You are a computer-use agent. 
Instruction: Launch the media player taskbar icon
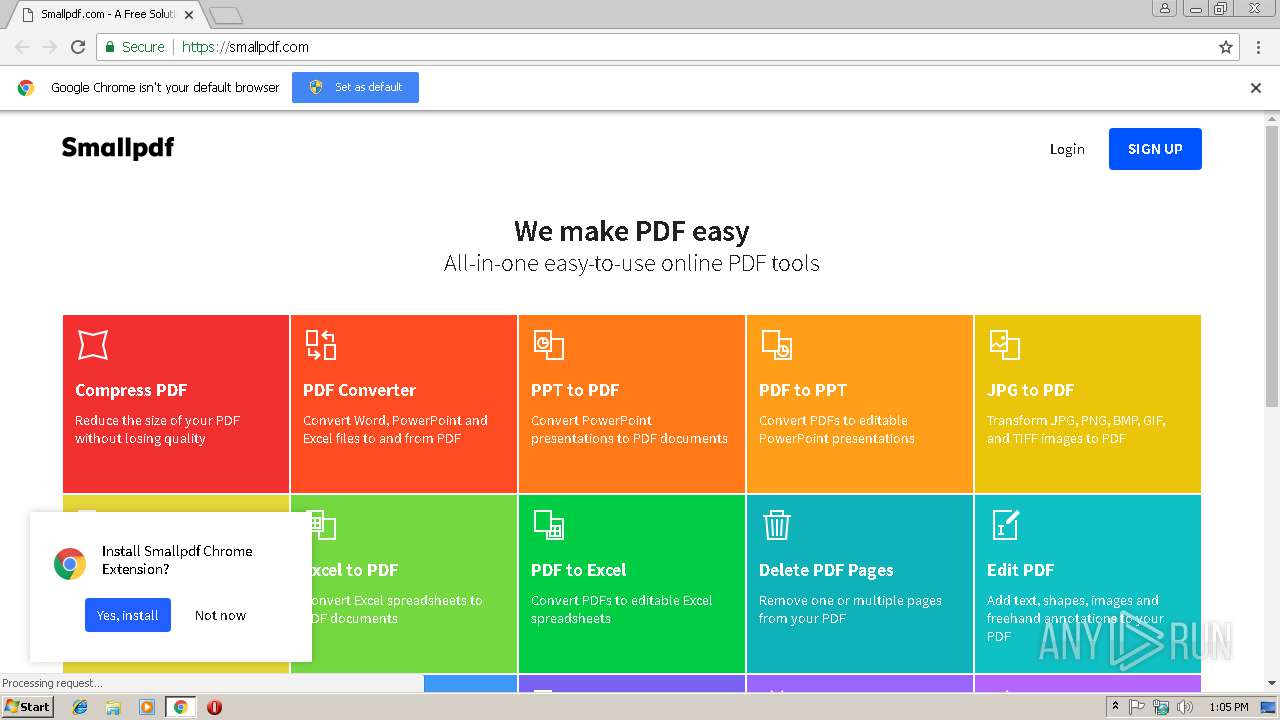pyautogui.click(x=147, y=707)
